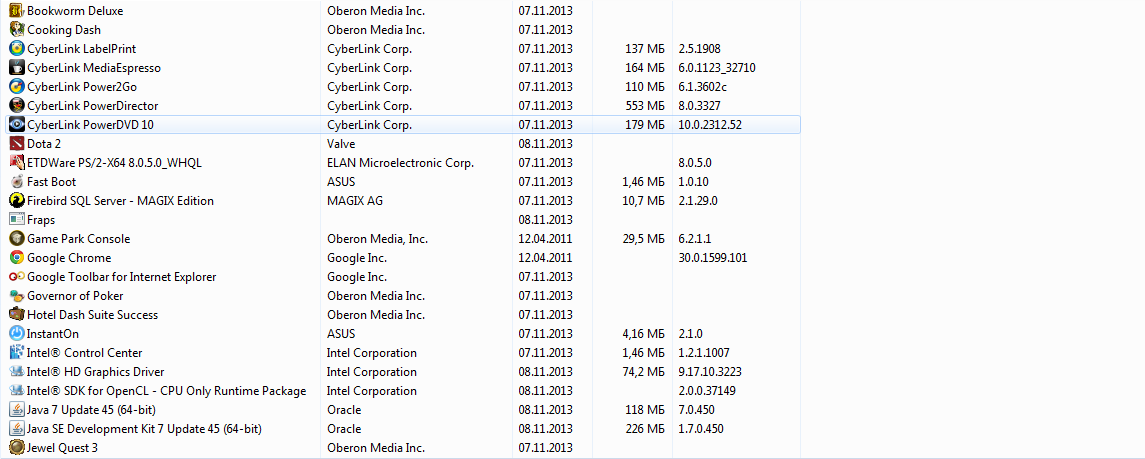
Task: Select Intel Control Center program name
Action: coord(85,352)
